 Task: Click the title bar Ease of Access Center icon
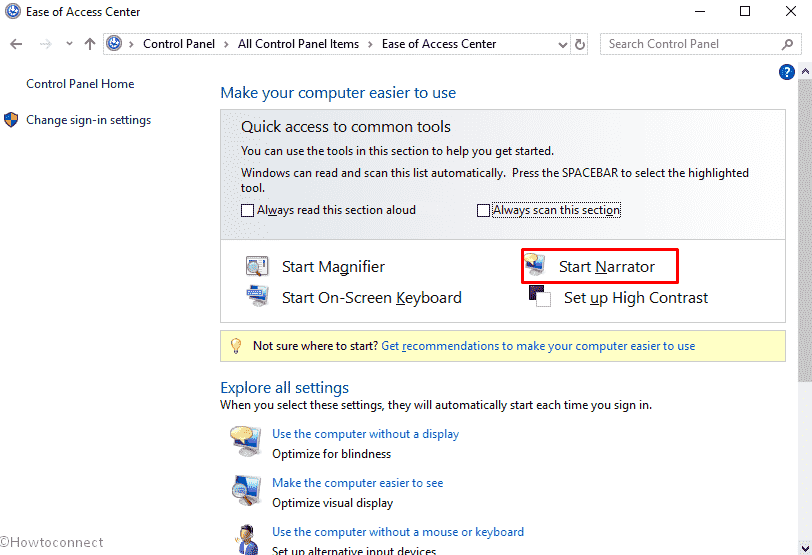12,11
